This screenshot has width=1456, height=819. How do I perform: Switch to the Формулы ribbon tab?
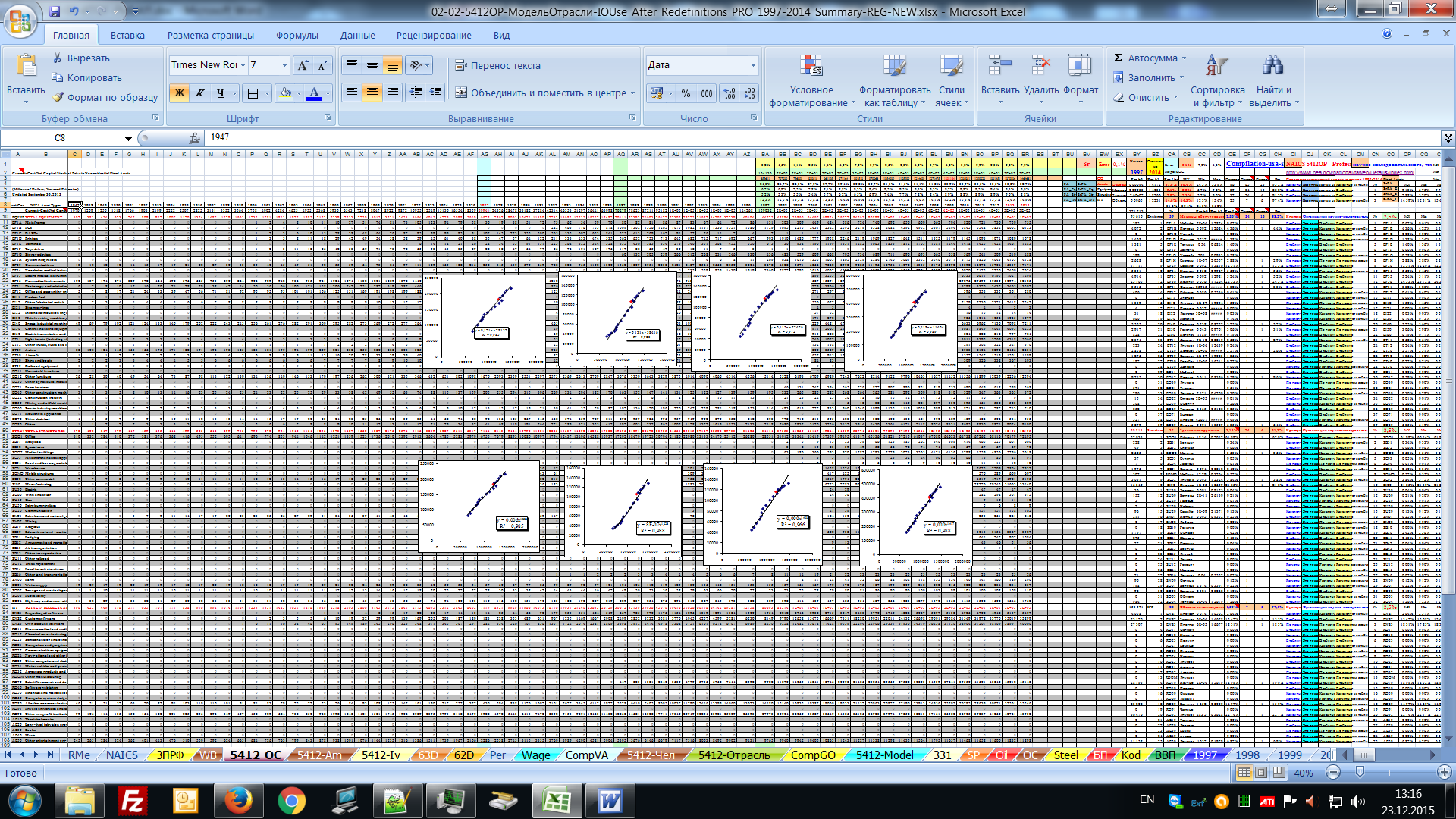tap(297, 36)
